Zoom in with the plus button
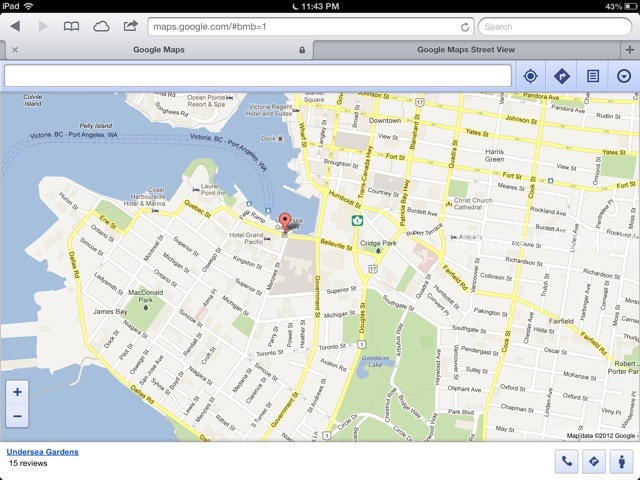The height and width of the screenshot is (480, 640). pyautogui.click(x=17, y=392)
